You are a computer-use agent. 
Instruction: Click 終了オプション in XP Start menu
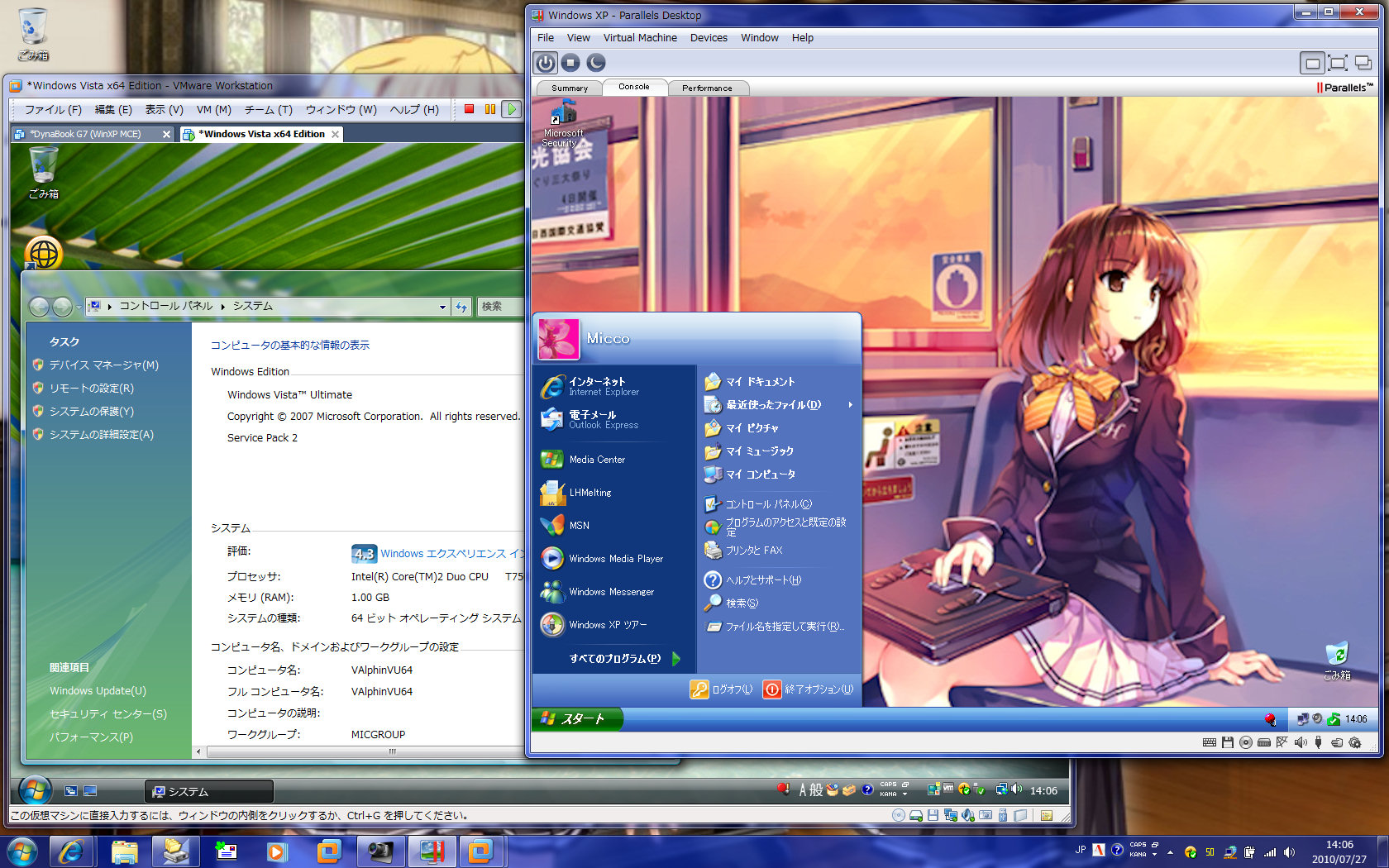808,689
